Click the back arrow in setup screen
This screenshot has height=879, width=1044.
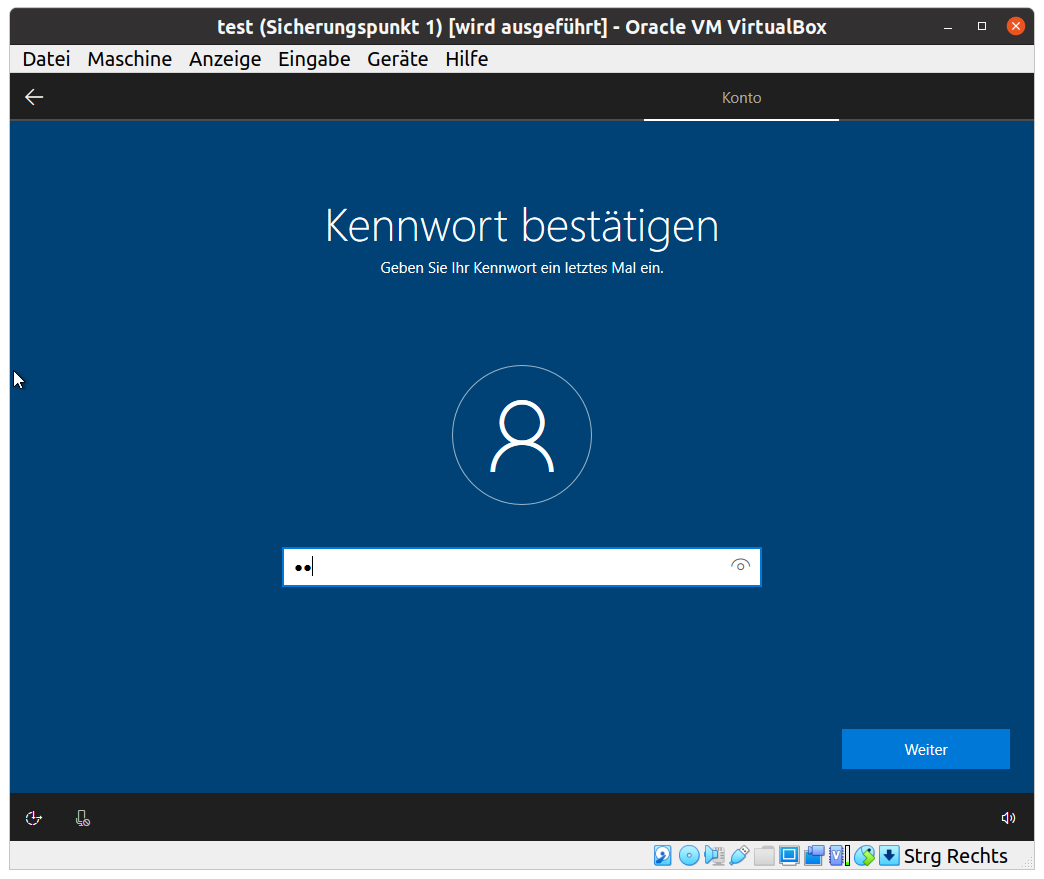tap(34, 97)
